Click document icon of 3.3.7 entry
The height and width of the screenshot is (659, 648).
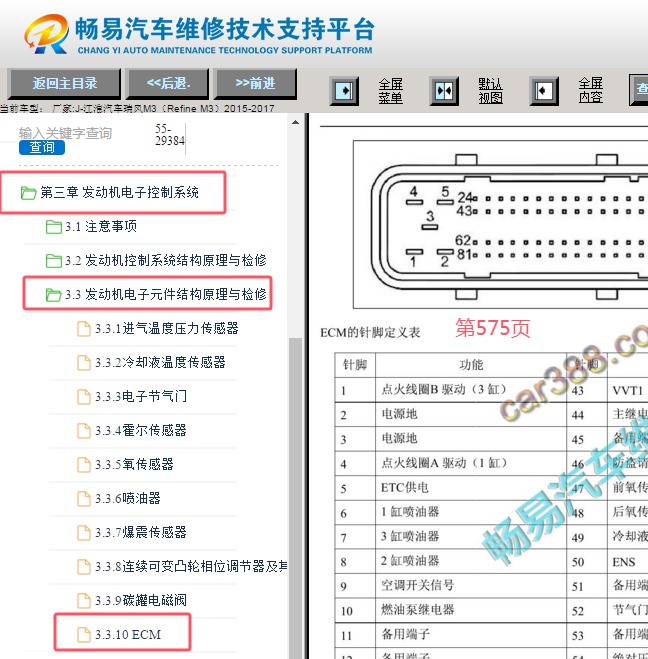coord(84,533)
